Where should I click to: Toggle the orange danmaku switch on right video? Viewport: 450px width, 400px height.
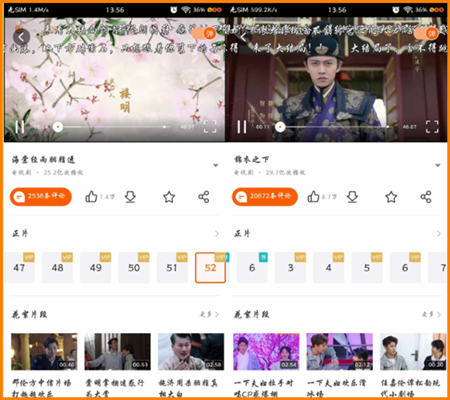tap(426, 33)
